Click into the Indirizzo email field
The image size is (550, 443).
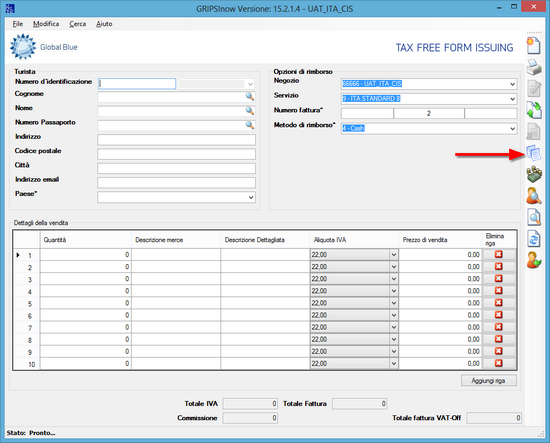tap(176, 183)
